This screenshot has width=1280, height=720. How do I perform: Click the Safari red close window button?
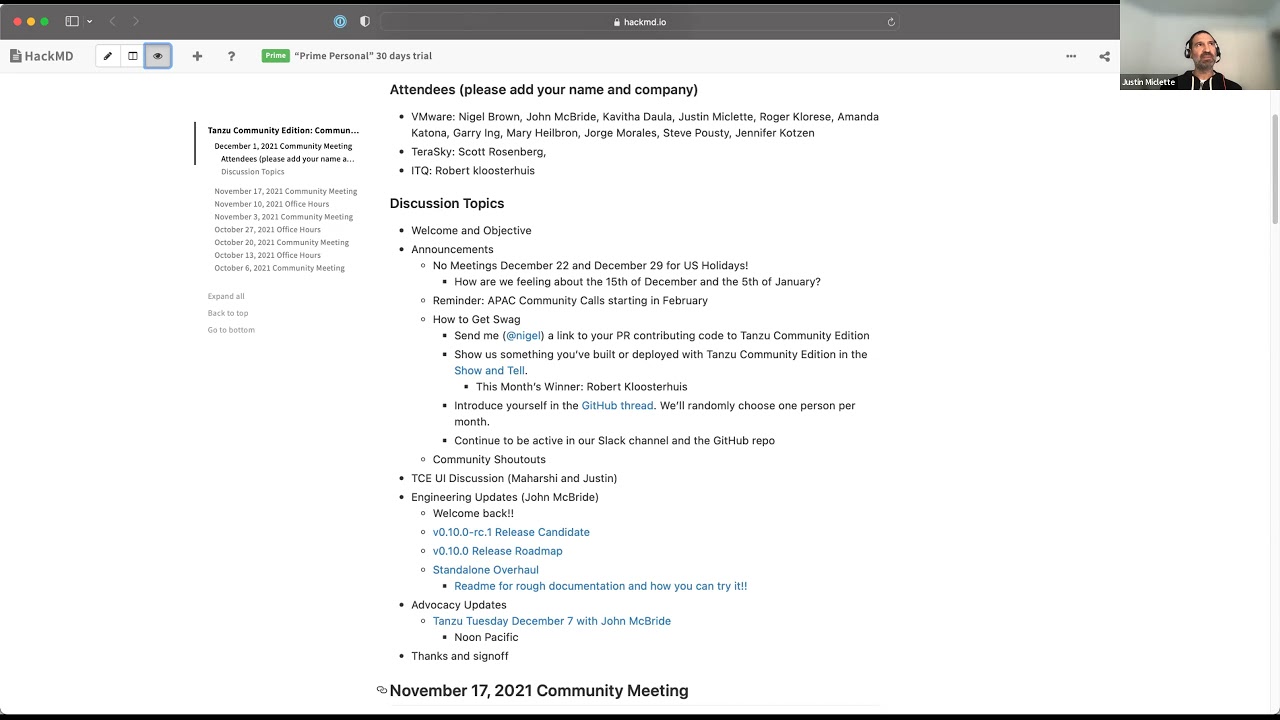coord(17,21)
